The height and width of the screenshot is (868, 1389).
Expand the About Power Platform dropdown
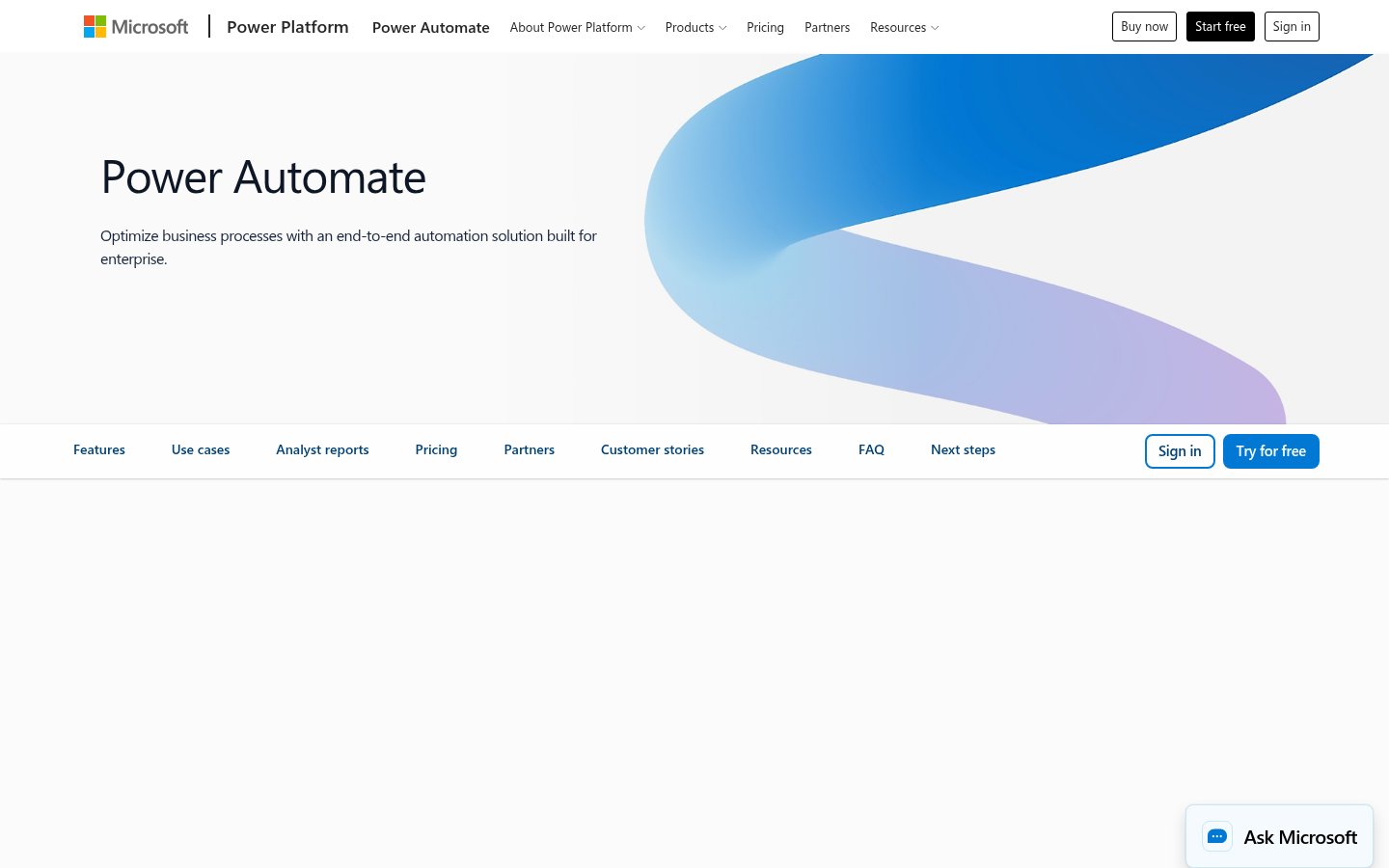[x=577, y=27]
